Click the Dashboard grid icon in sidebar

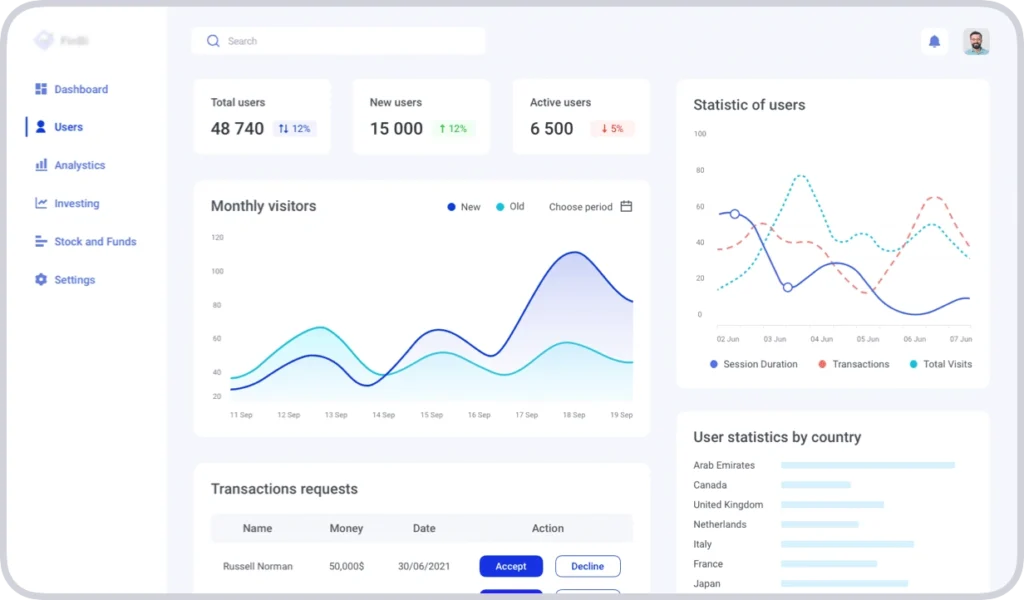[41, 89]
